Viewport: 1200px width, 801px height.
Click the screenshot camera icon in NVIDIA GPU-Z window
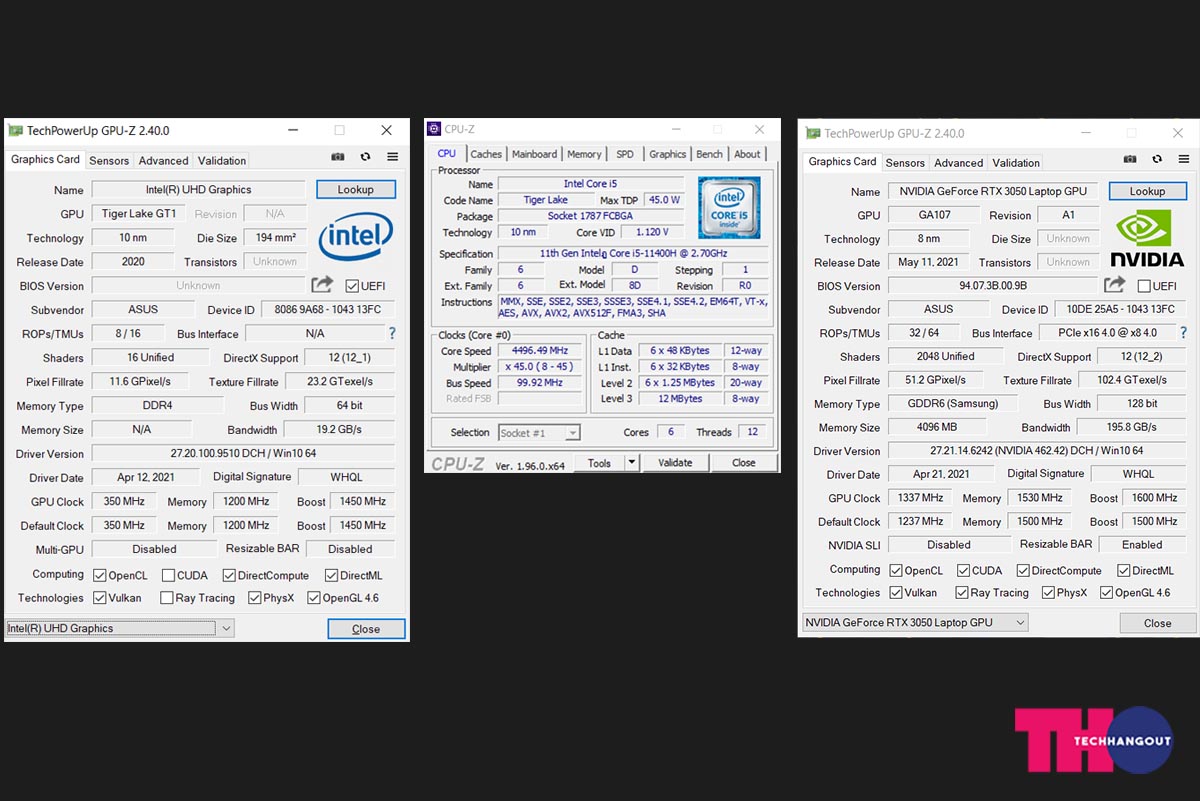pyautogui.click(x=1130, y=159)
